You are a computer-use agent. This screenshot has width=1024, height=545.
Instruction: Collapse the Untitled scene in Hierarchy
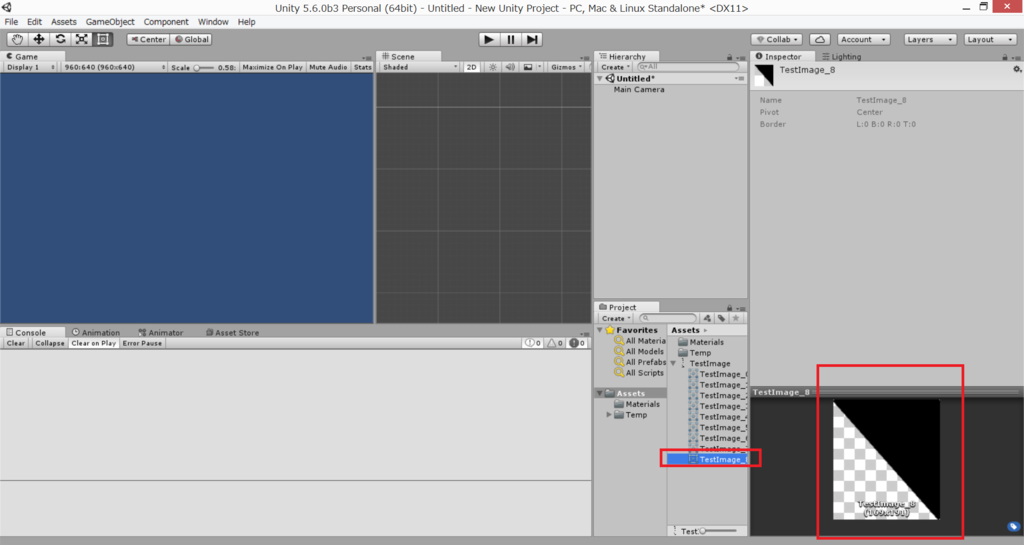(x=600, y=78)
